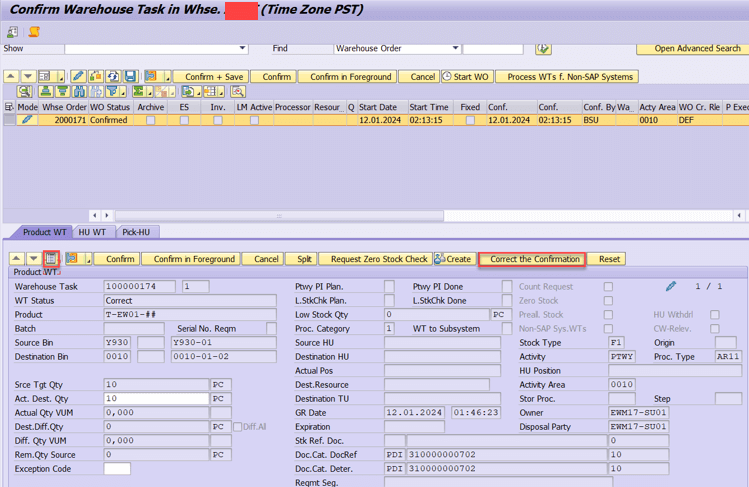Image resolution: width=749 pixels, height=487 pixels.
Task: Click the Correct the Confirmation button
Action: click(533, 259)
